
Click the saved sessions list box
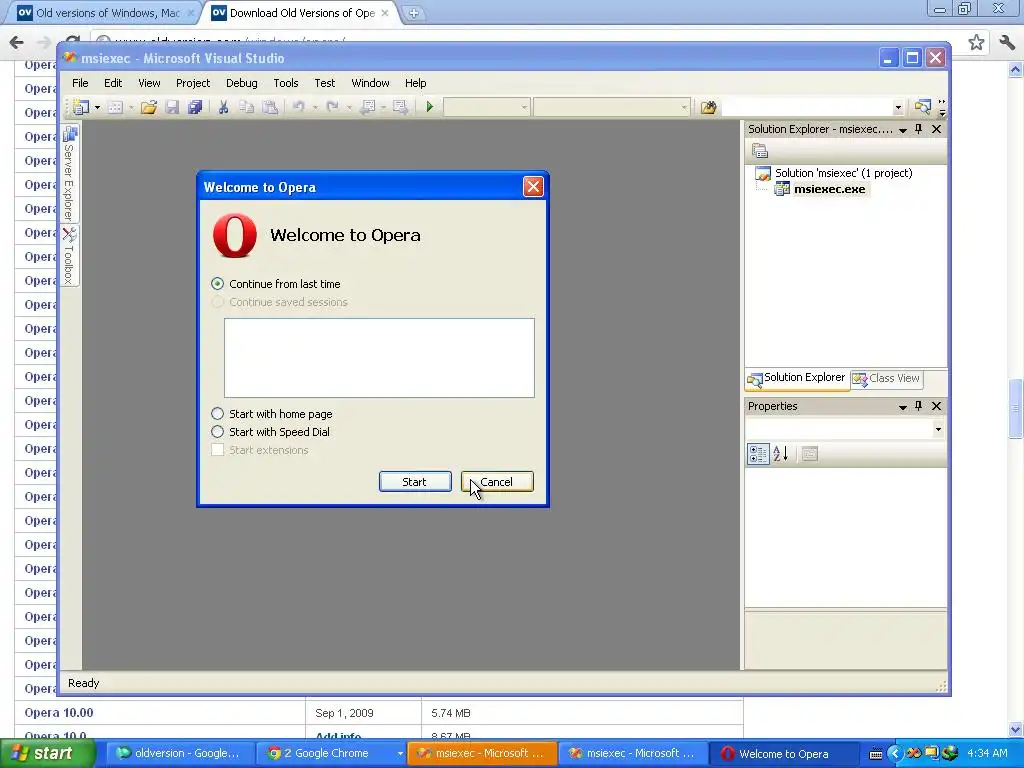(379, 358)
